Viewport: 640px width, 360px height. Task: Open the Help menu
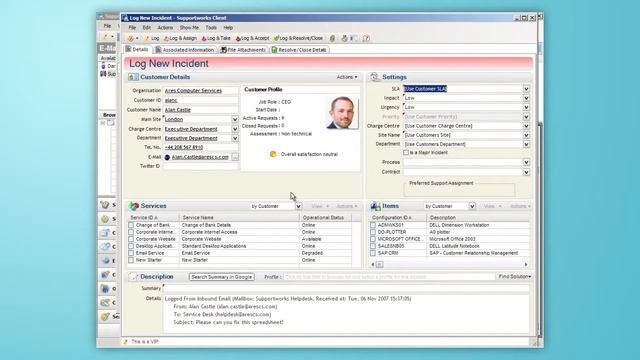pos(228,28)
